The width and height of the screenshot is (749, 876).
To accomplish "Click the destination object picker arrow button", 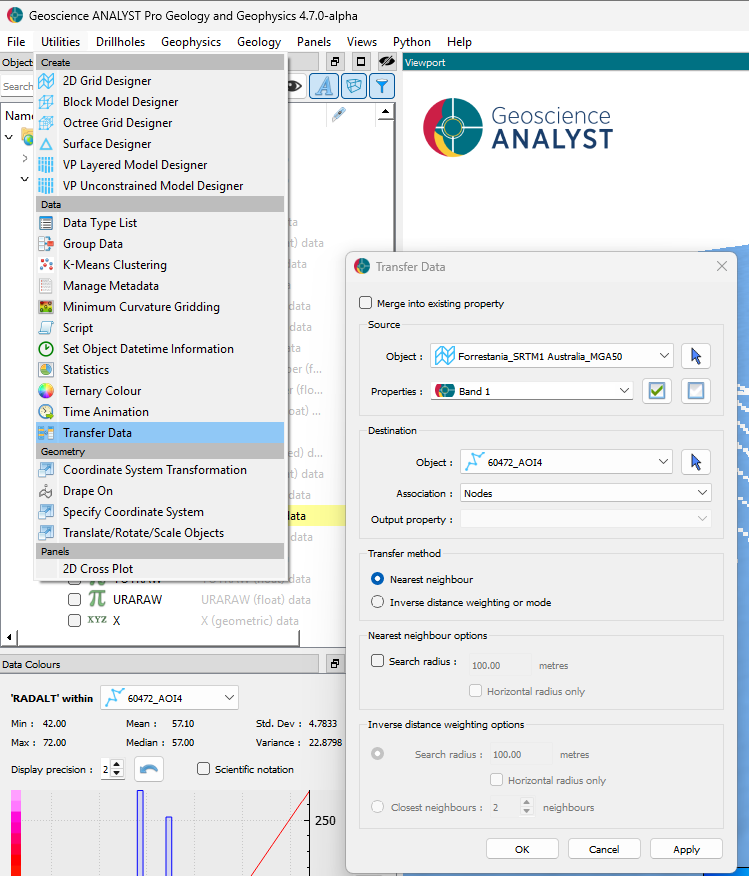I will [696, 462].
